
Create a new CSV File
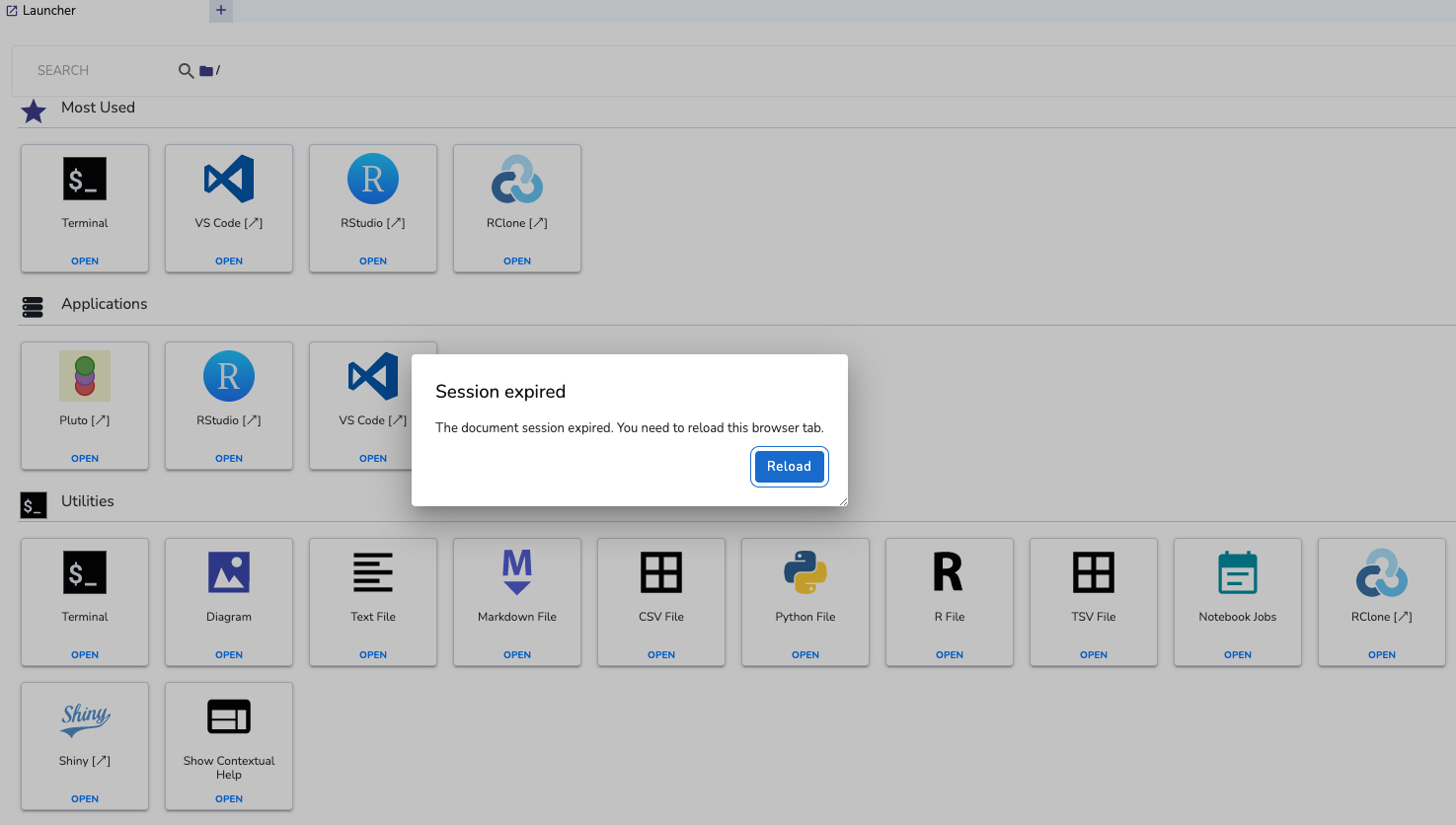coord(660,572)
